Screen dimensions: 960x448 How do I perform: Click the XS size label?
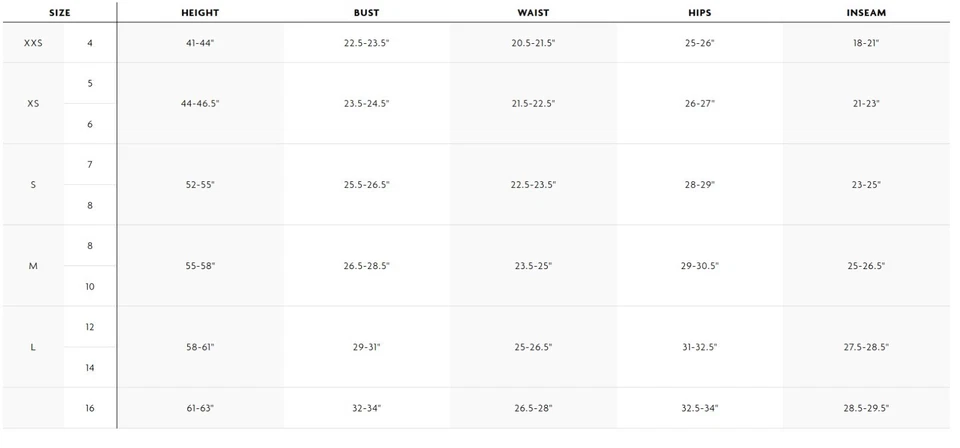coord(33,104)
